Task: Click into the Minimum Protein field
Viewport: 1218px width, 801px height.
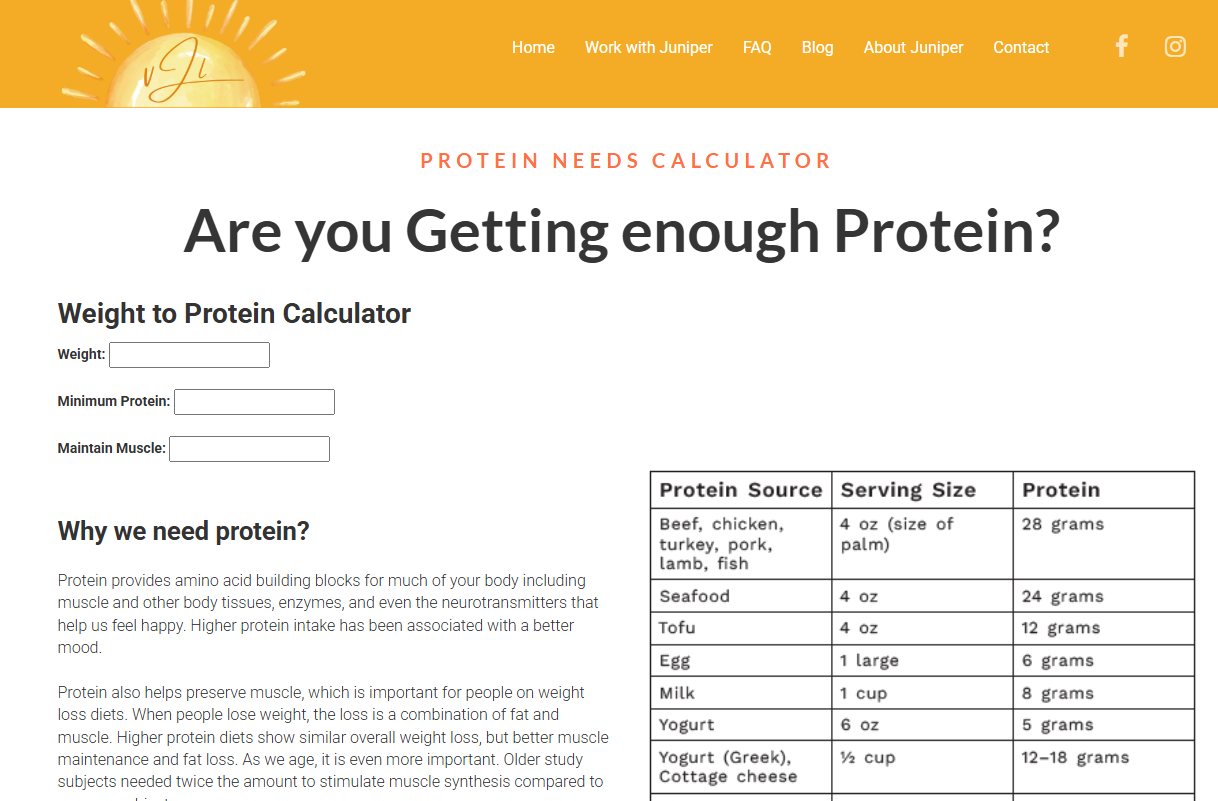Action: click(x=254, y=402)
